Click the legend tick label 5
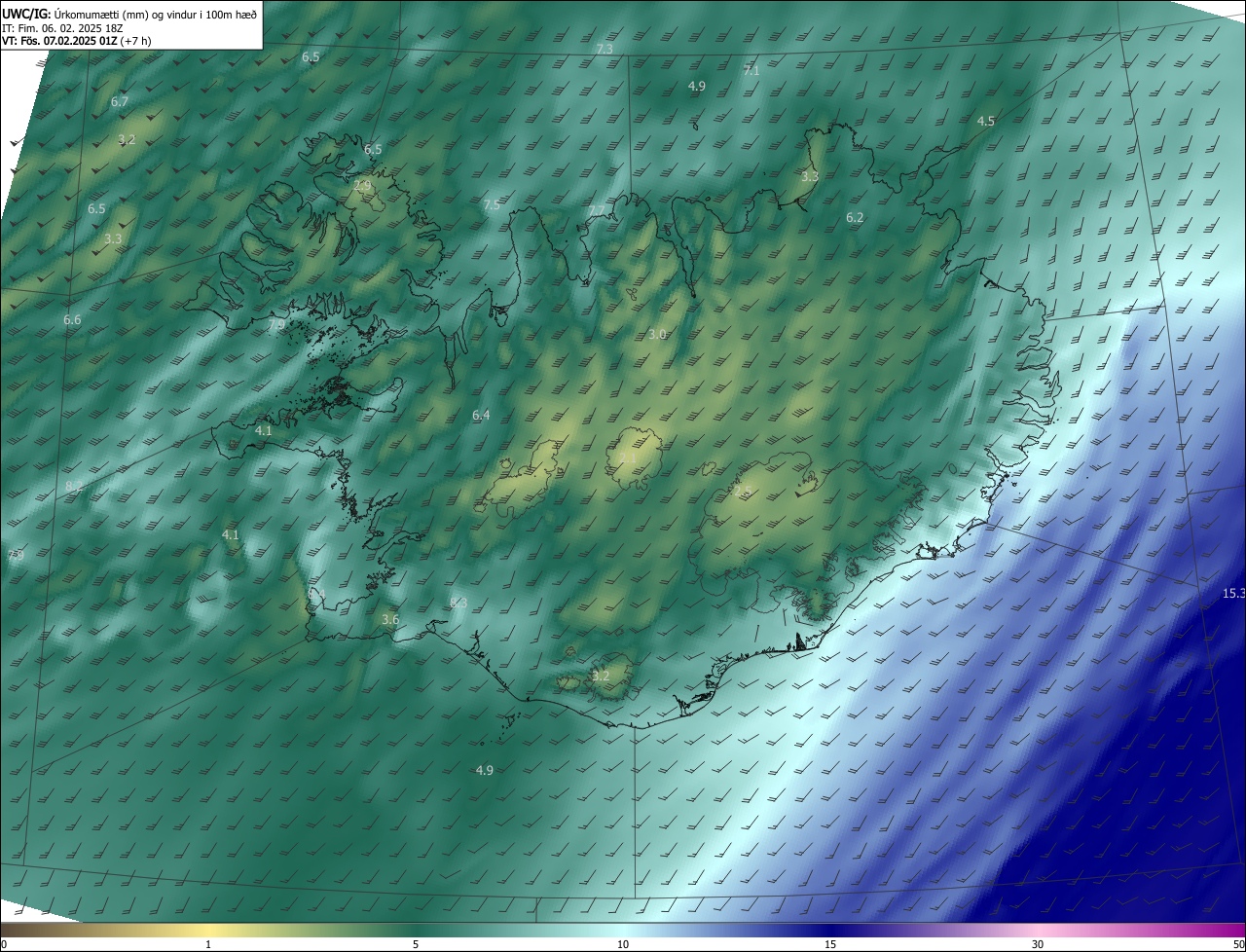Viewport: 1246px width, 952px height. point(416,944)
